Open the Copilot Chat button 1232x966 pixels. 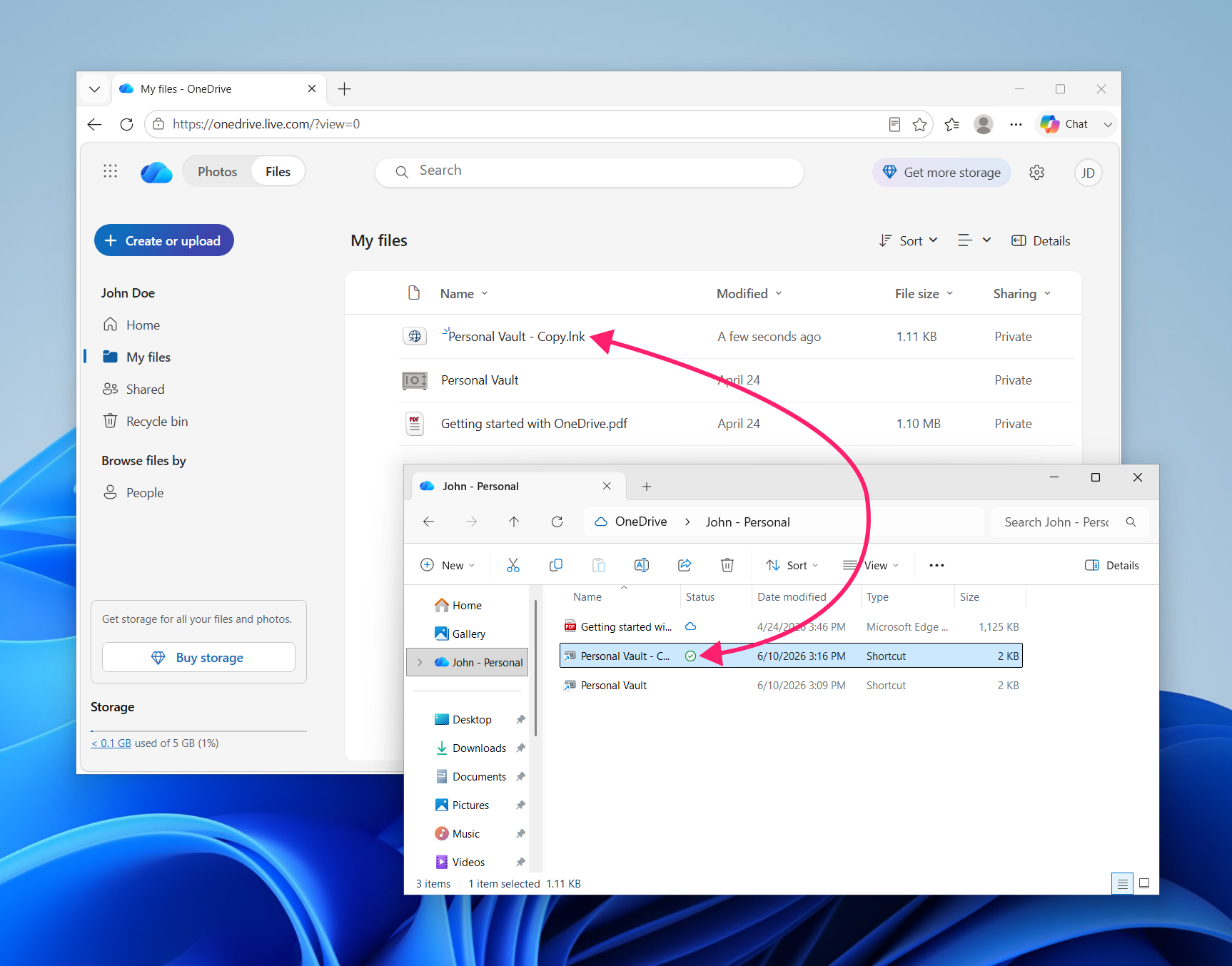pos(1064,124)
